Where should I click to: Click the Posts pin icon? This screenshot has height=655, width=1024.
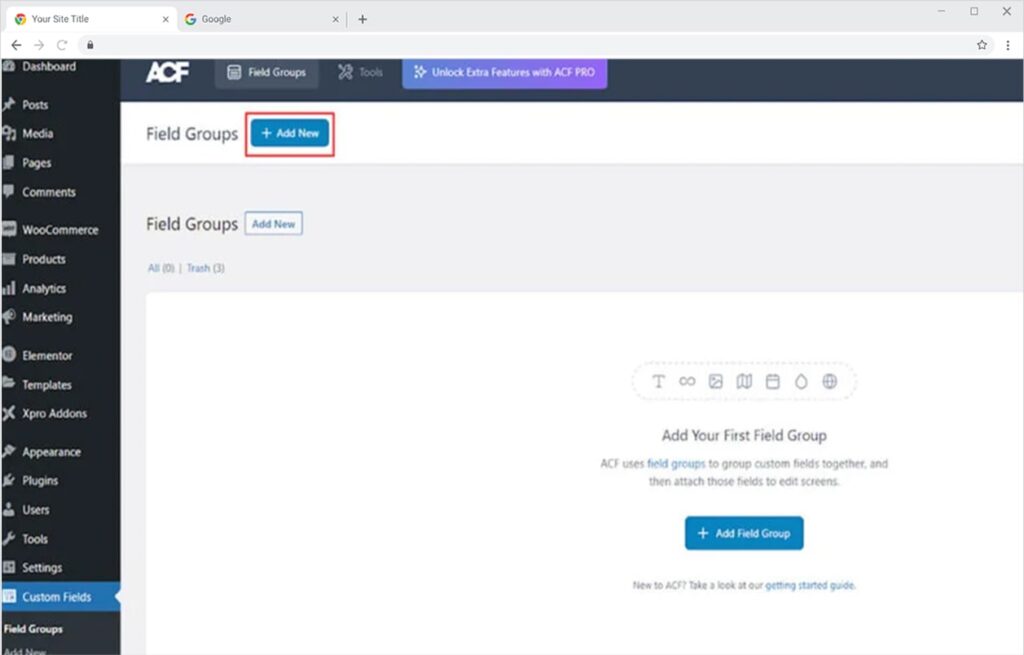point(8,104)
